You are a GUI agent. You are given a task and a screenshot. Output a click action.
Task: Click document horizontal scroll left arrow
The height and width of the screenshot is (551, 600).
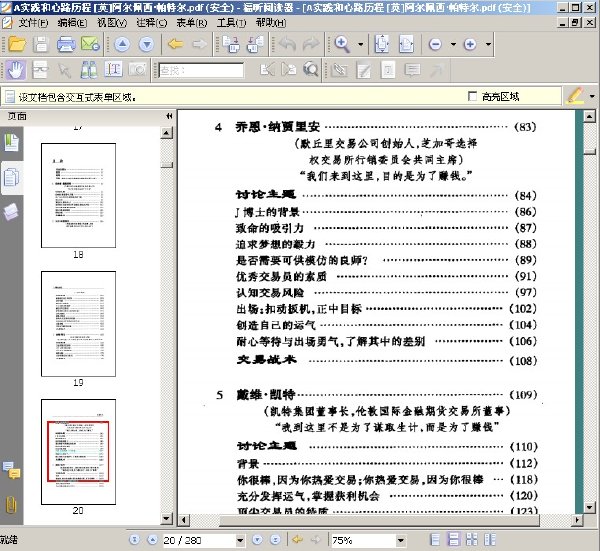(x=184, y=520)
